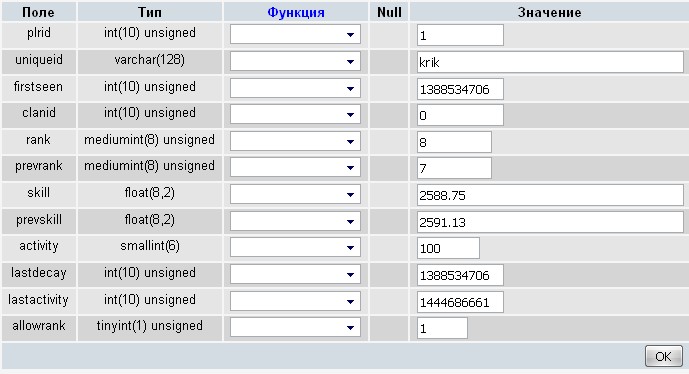Click the Поле column header
Image resolution: width=689 pixels, height=374 pixels.
point(38,12)
